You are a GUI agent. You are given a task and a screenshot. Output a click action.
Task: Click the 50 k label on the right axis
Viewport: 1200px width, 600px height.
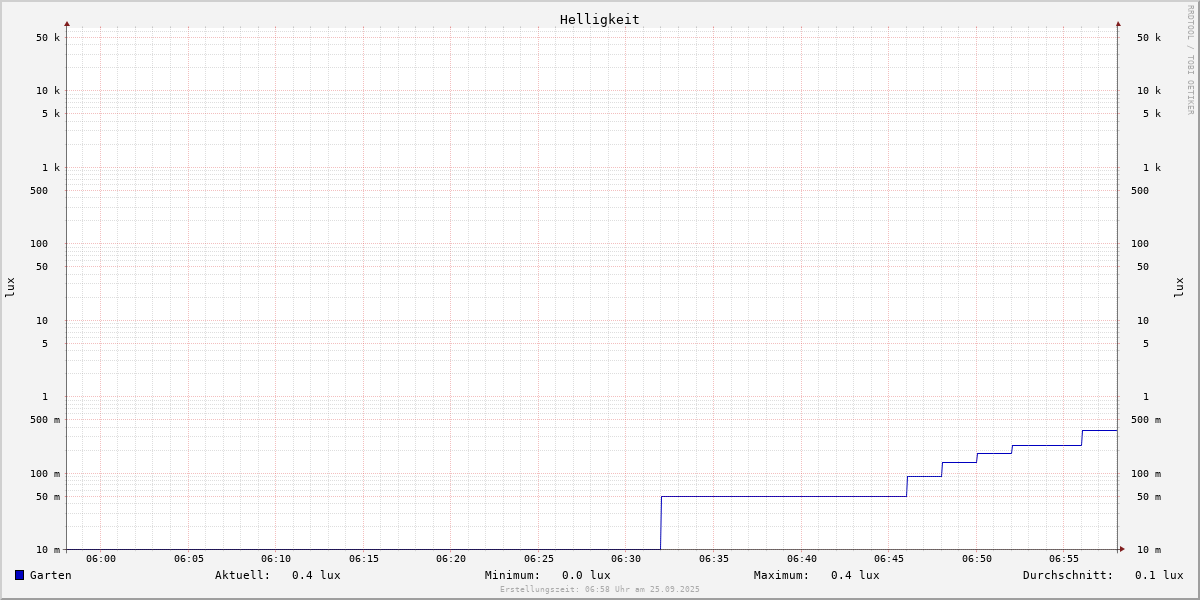click(1148, 38)
